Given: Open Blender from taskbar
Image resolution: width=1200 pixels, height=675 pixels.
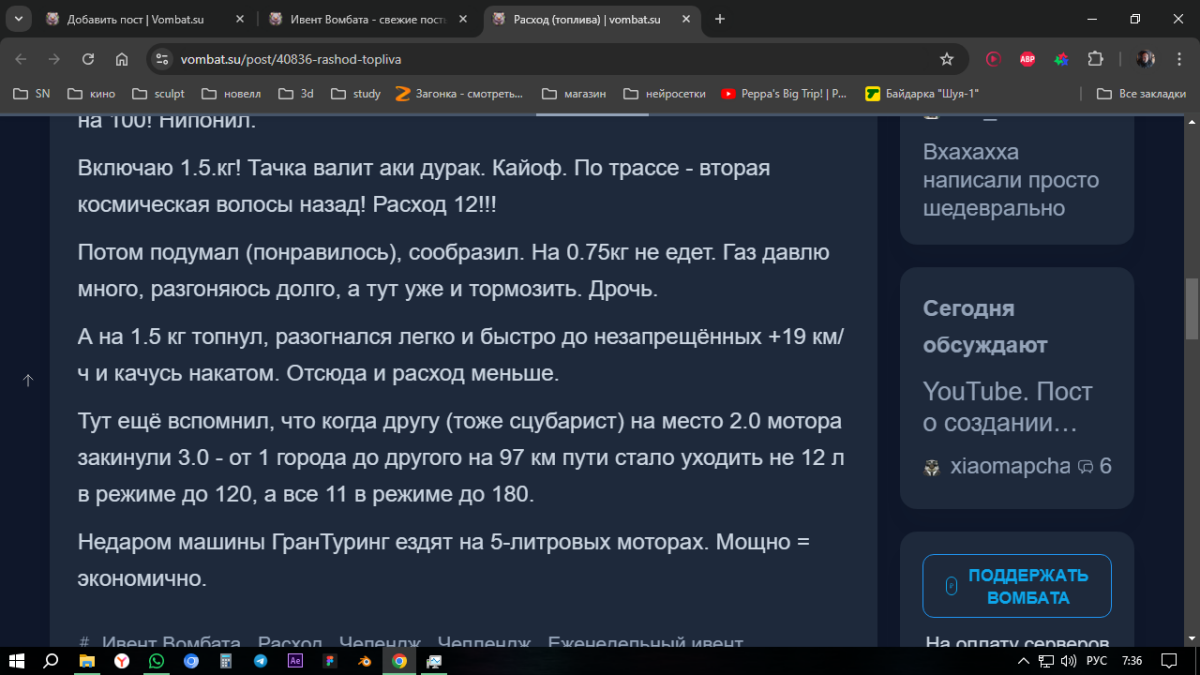Looking at the screenshot, I should [x=365, y=661].
